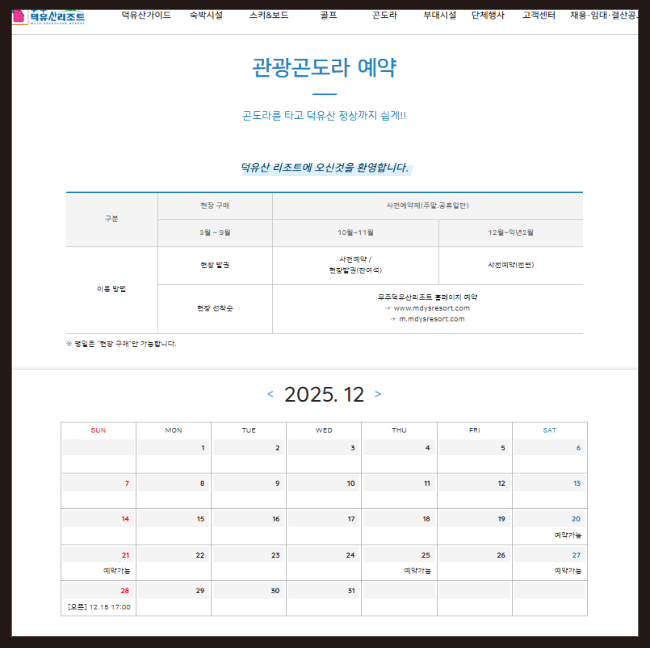Select date 18 in the calendar
Image resolution: width=650 pixels, height=648 pixels.
point(426,519)
